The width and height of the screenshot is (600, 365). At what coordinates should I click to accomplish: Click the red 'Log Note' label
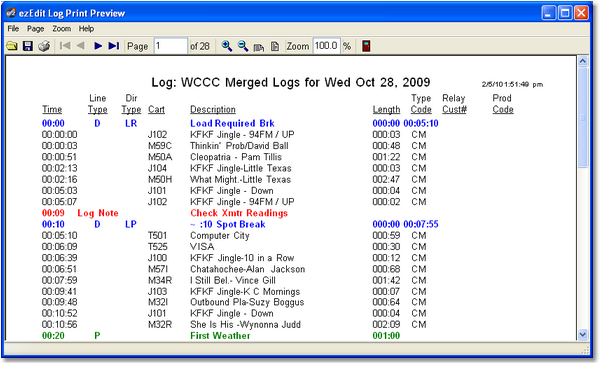click(98, 213)
